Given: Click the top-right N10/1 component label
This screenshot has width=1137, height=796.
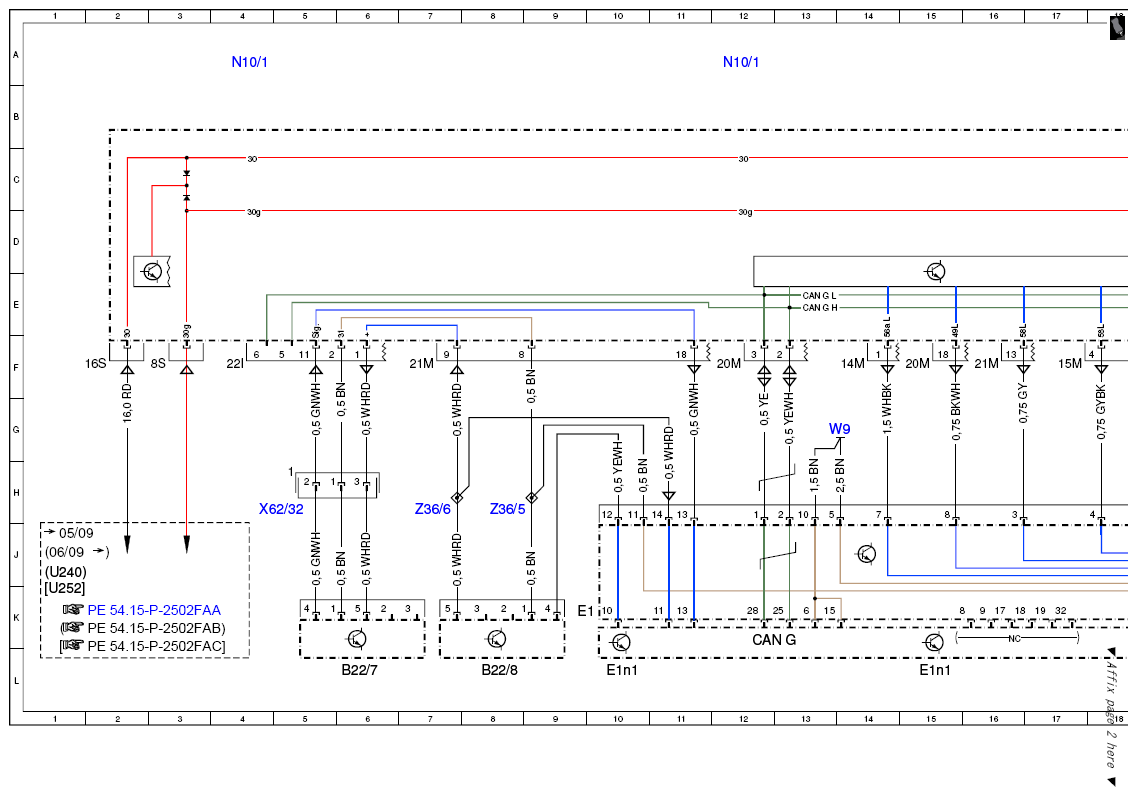Looking at the screenshot, I should click(x=741, y=62).
